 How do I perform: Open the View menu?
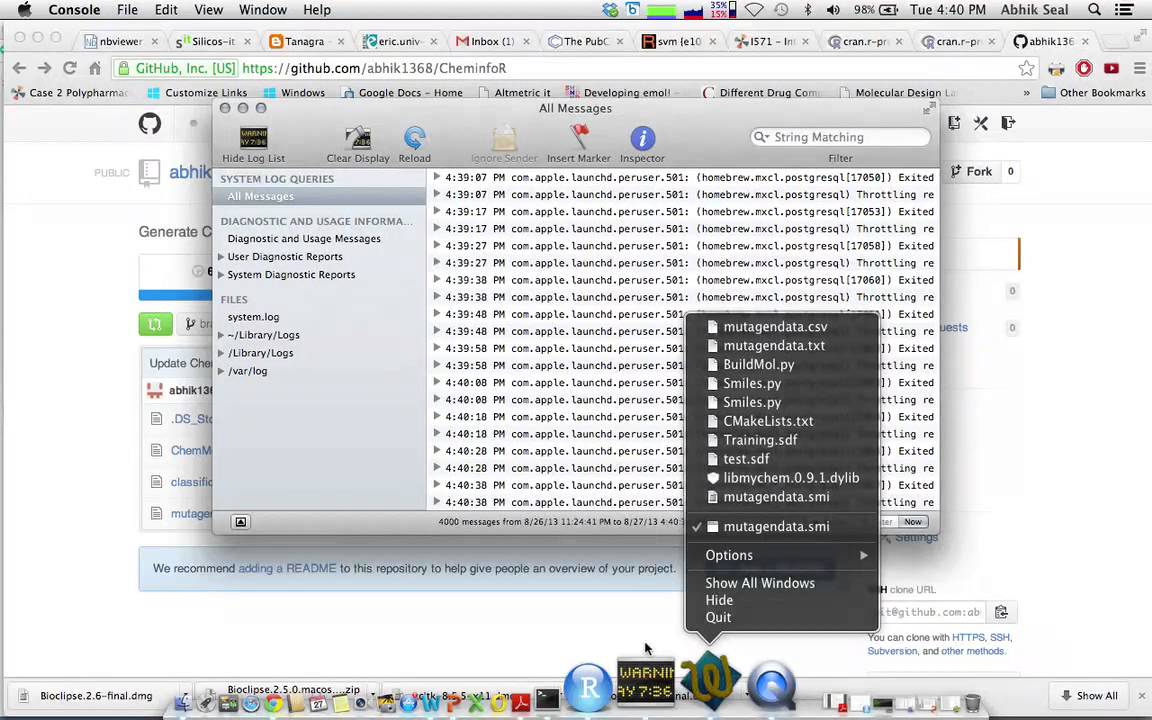[x=209, y=10]
